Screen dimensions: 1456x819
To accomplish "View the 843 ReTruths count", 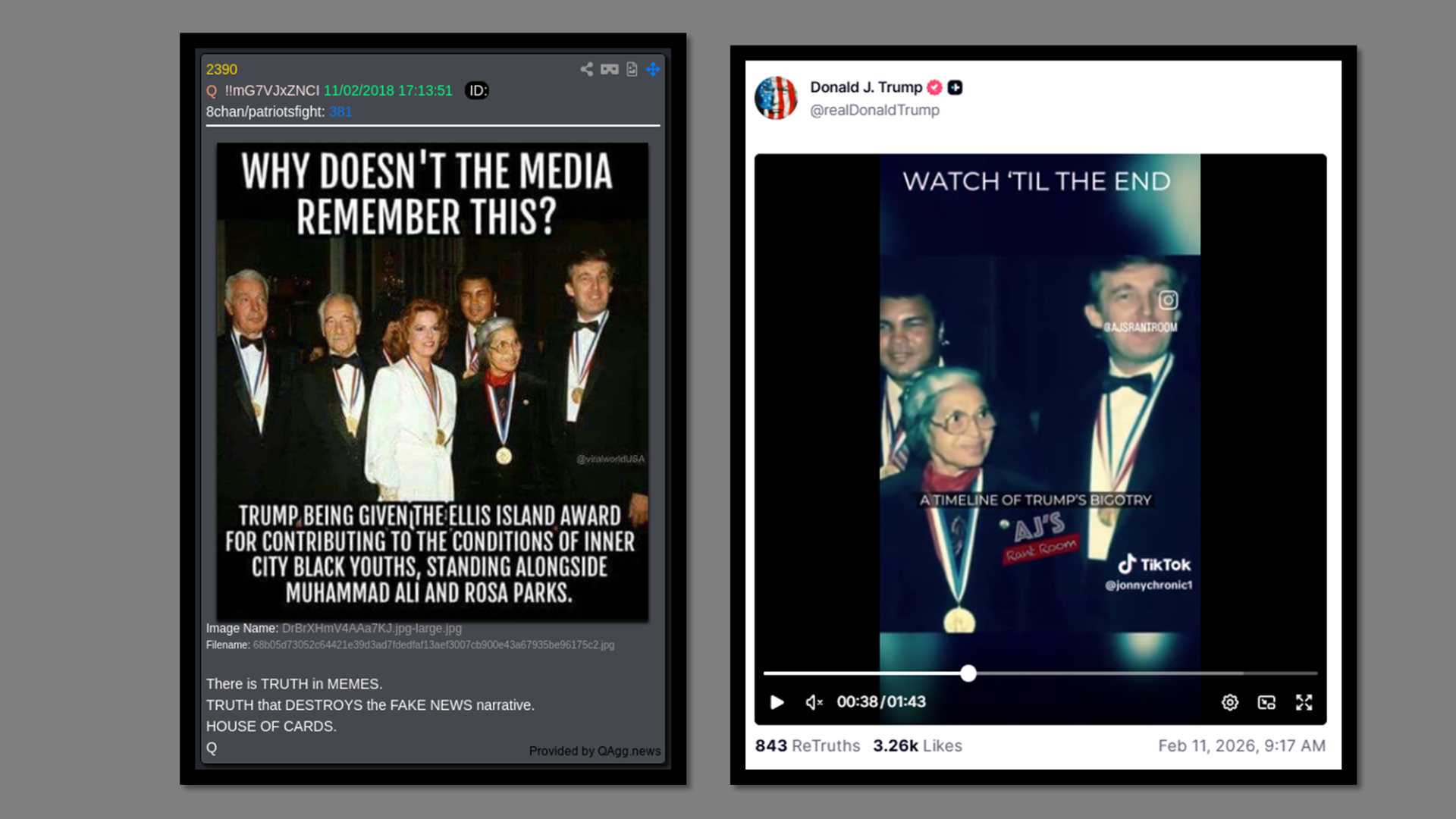I will [x=808, y=745].
